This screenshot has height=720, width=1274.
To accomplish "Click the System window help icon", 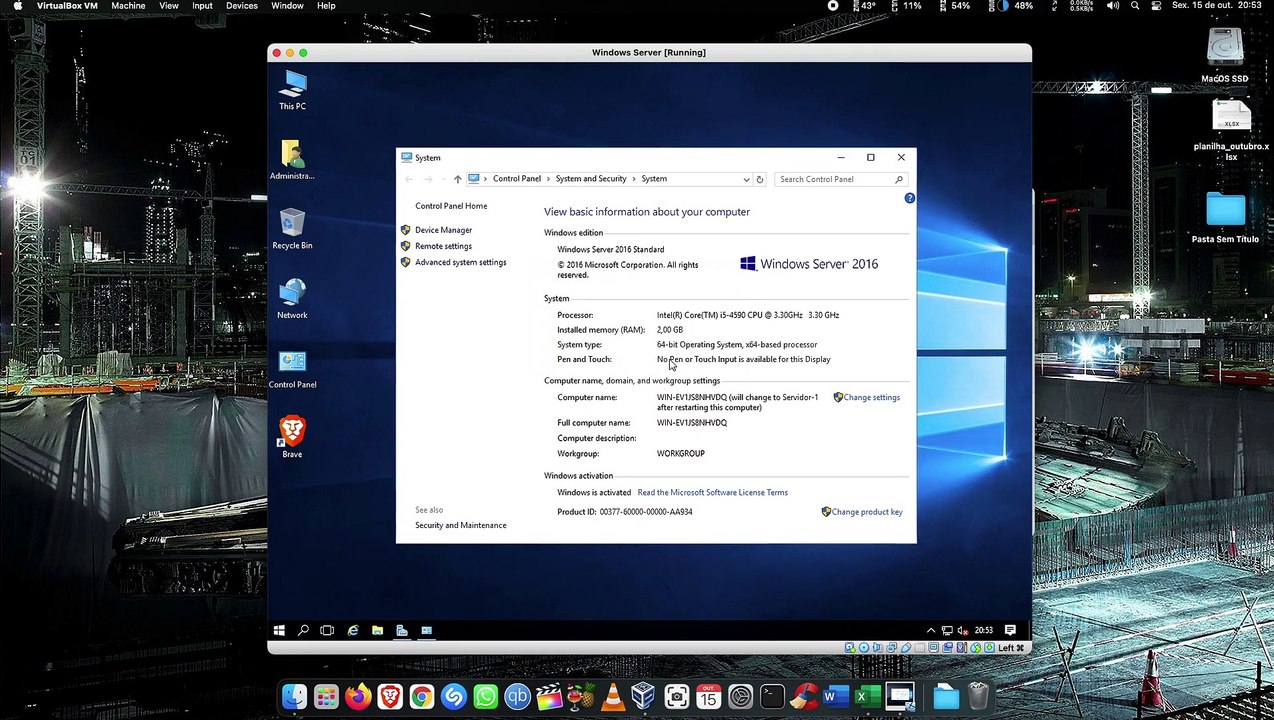I will point(909,198).
